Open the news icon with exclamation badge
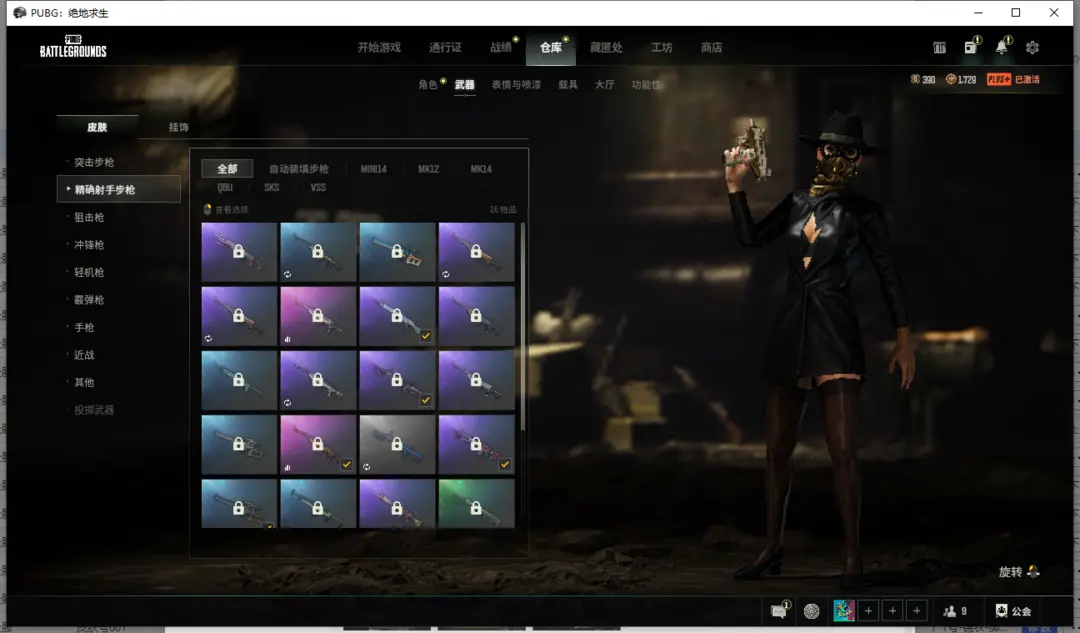 click(x=971, y=46)
